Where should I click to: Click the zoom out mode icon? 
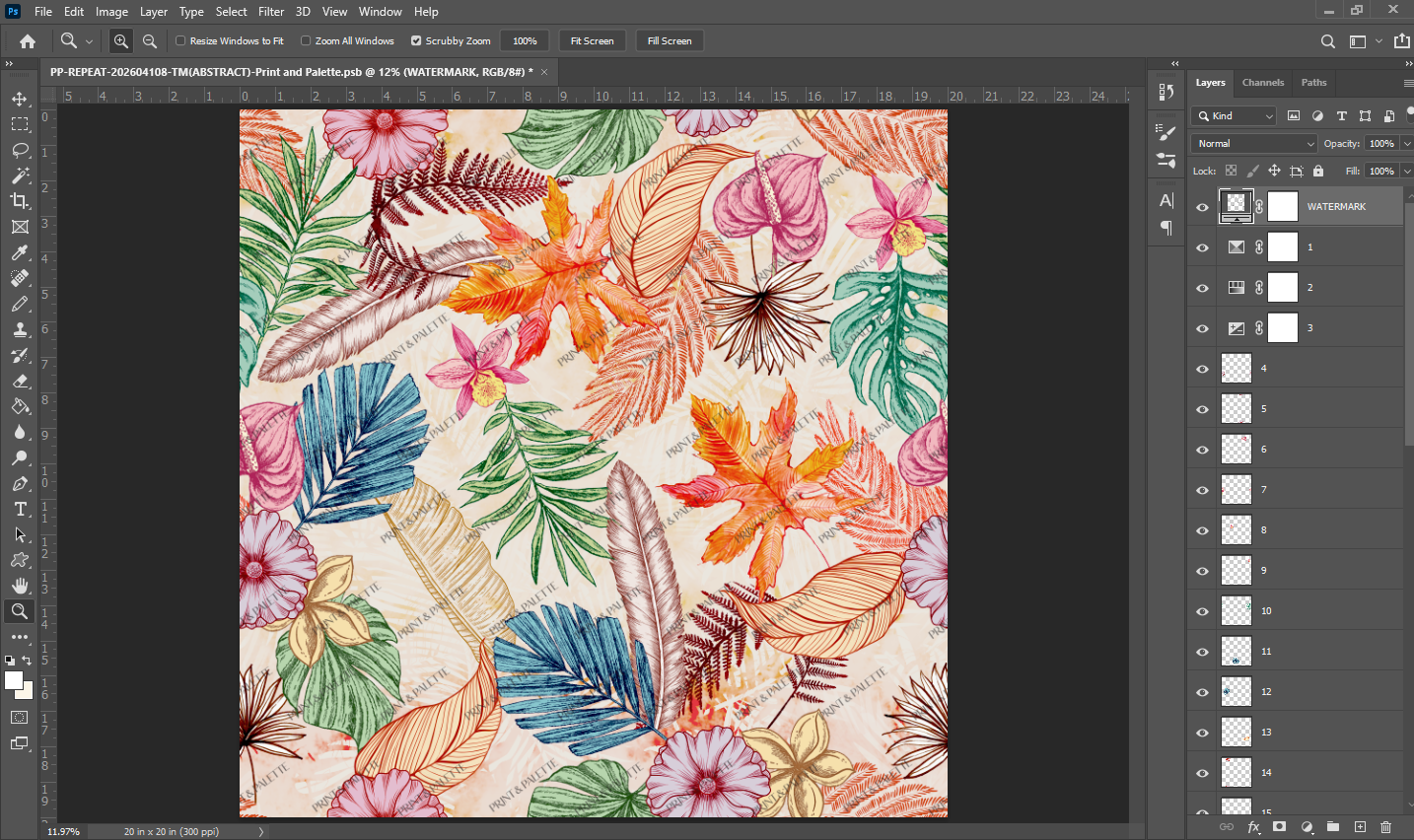coord(150,41)
